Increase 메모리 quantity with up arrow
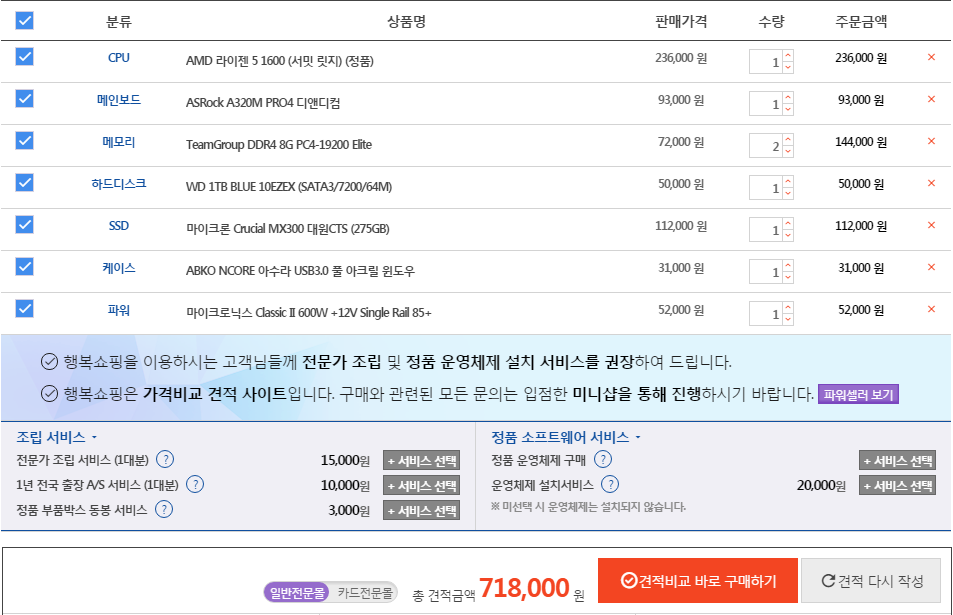 [x=788, y=140]
